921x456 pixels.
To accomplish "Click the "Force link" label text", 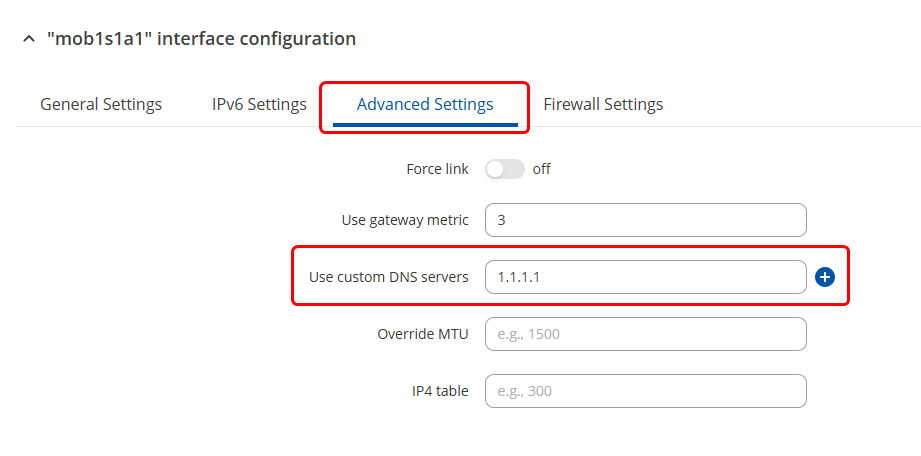I will pos(437,169).
